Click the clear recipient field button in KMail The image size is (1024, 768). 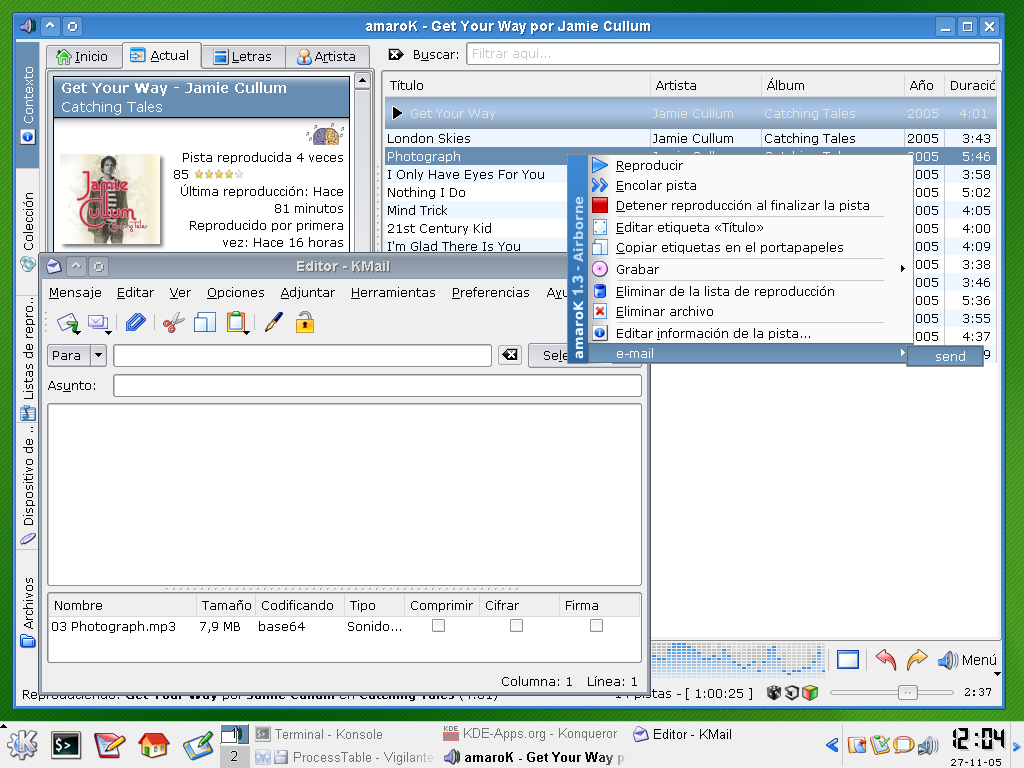pos(509,355)
